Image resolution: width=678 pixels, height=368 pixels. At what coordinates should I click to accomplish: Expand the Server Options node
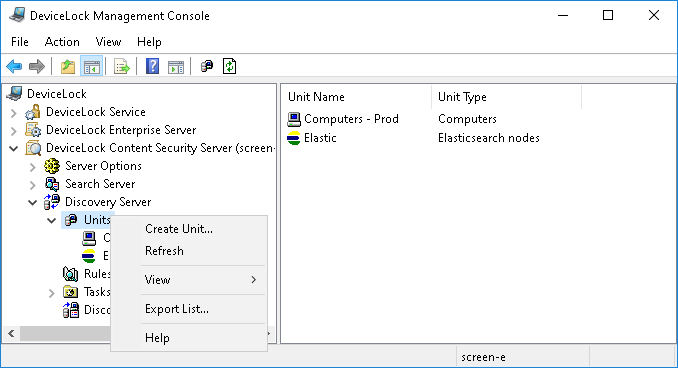32,167
